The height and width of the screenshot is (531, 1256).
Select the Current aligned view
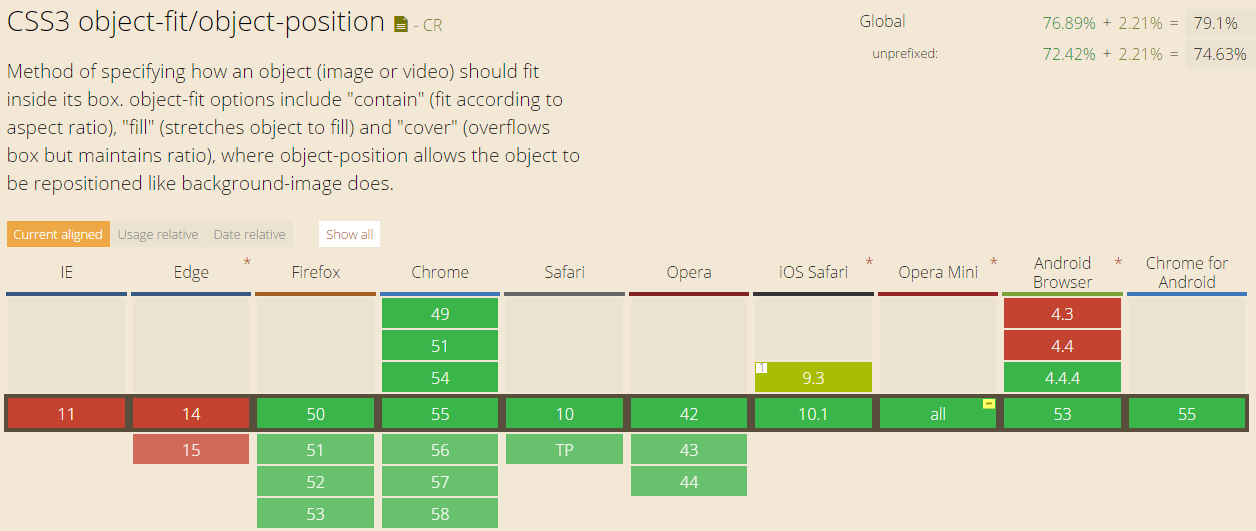(58, 234)
